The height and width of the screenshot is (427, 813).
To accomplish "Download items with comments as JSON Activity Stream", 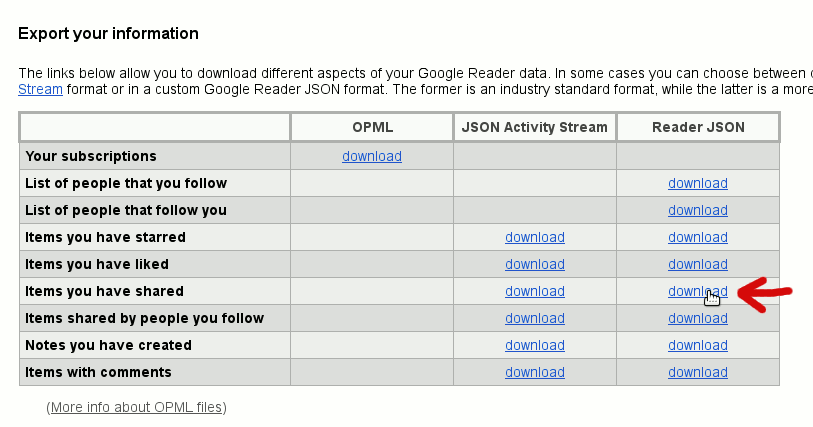I will pyautogui.click(x=534, y=373).
